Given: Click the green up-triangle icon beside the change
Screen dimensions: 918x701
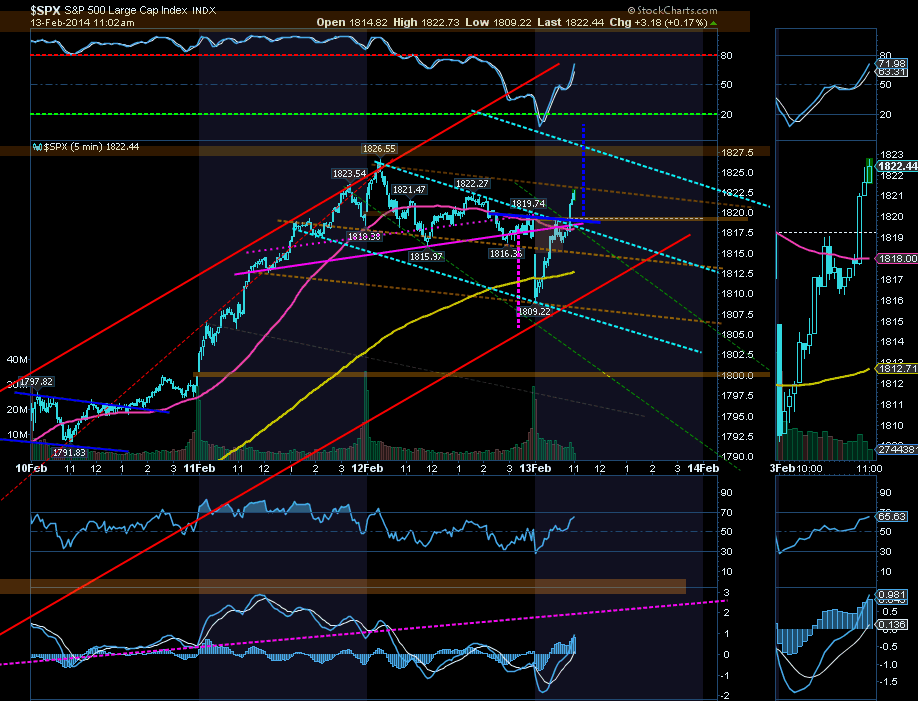Looking at the screenshot, I should coord(713,23).
